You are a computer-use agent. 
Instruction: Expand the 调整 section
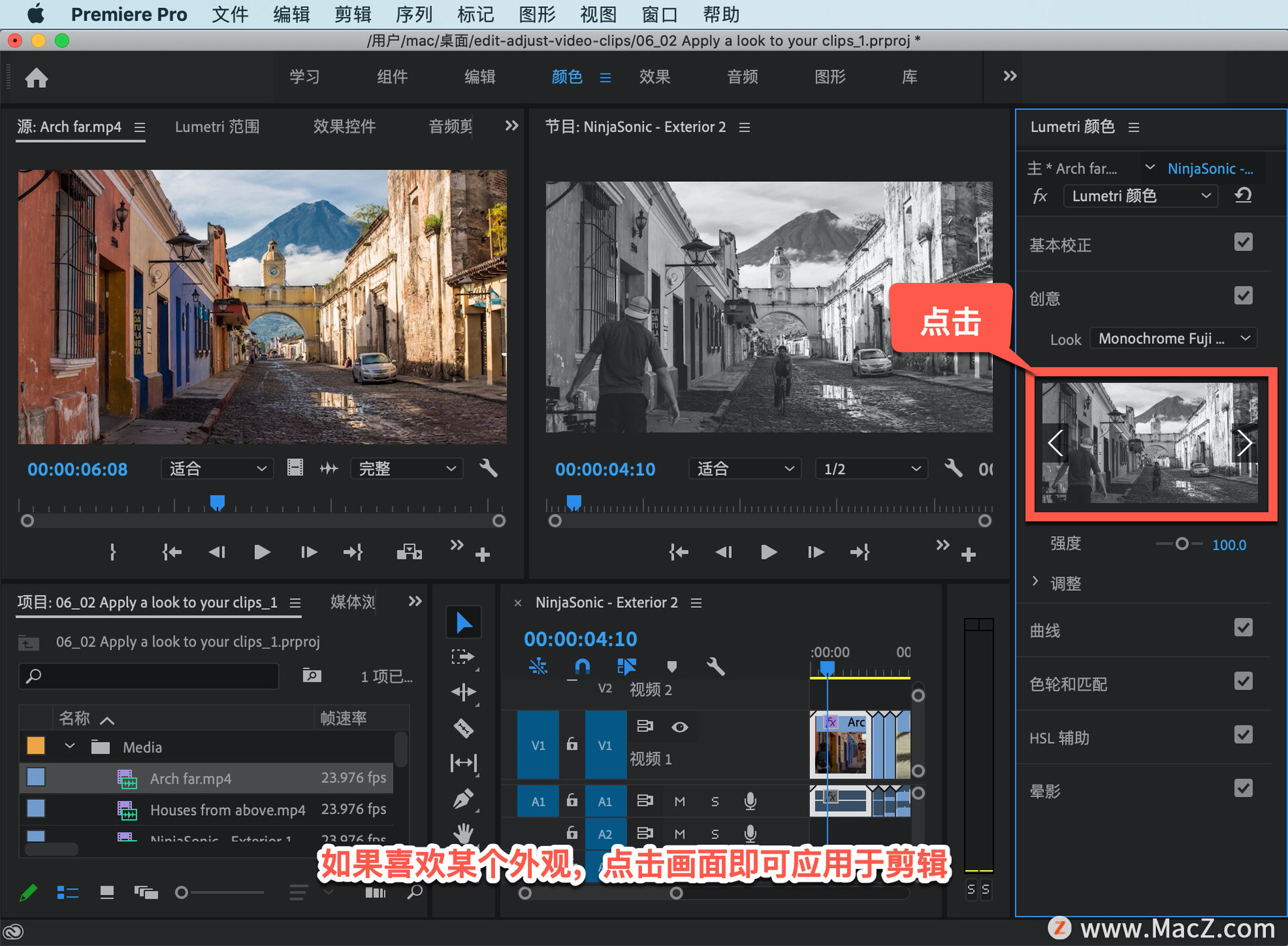tap(1035, 582)
